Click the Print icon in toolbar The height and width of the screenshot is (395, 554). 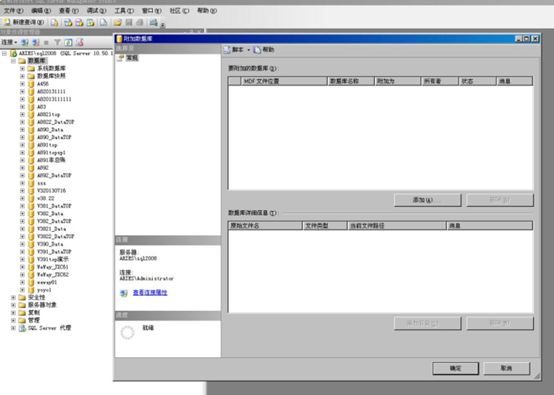point(140,23)
